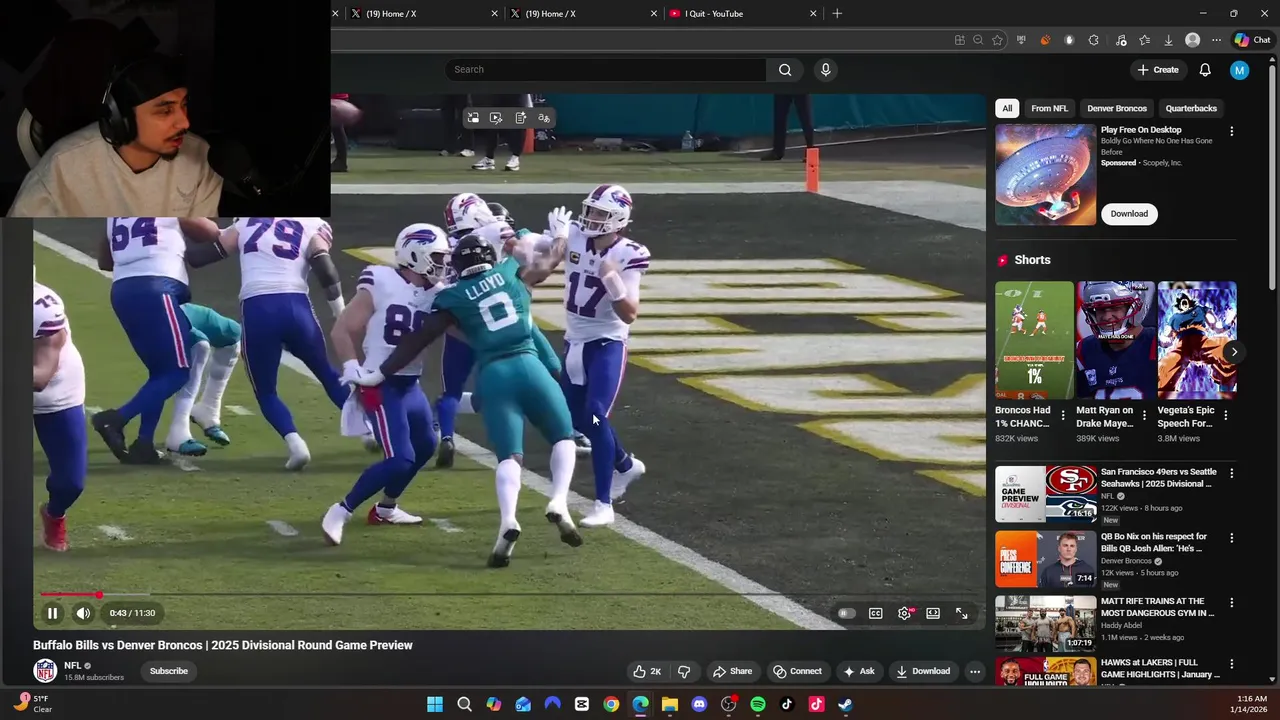This screenshot has height=720, width=1280.
Task: Switch to theater mode
Action: pos(933,613)
